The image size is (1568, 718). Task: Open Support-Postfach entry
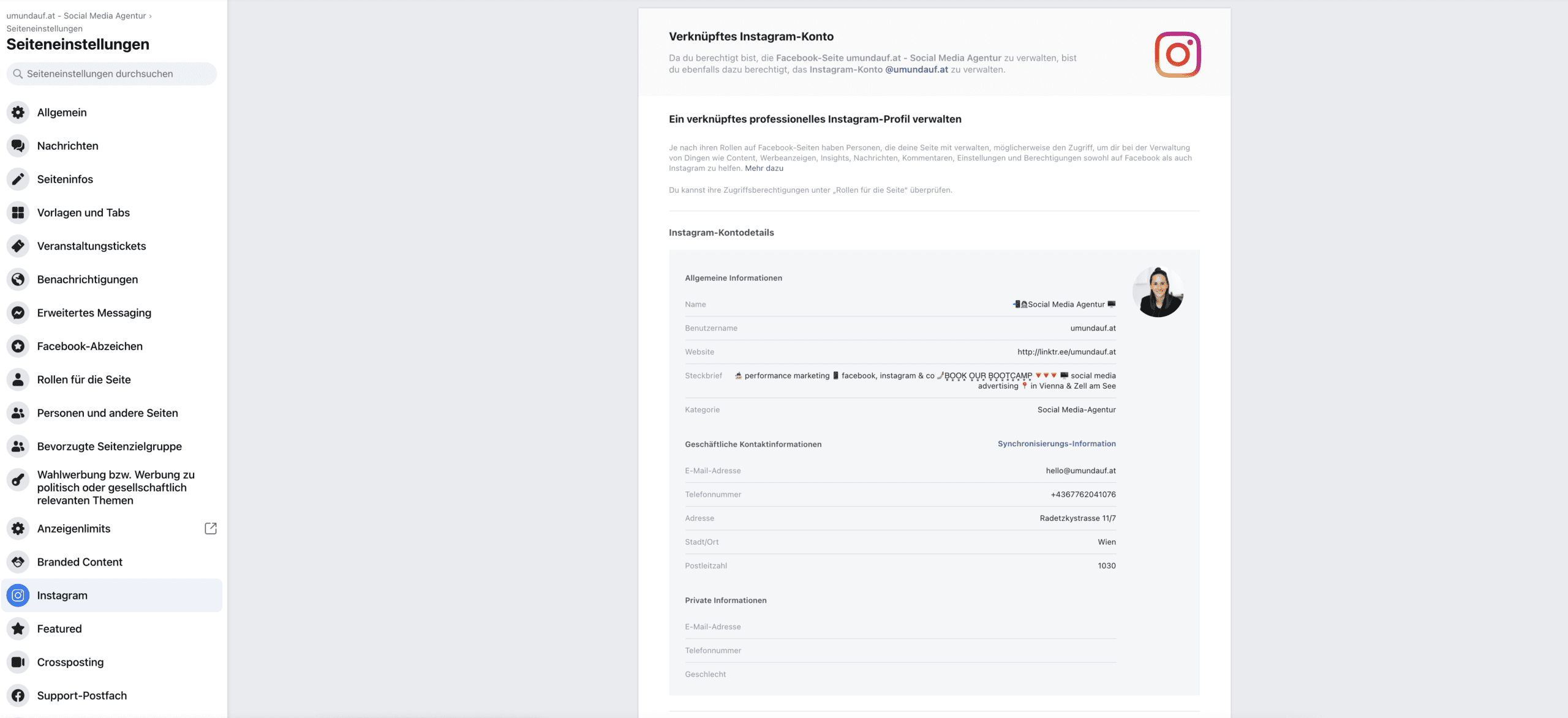[111, 695]
